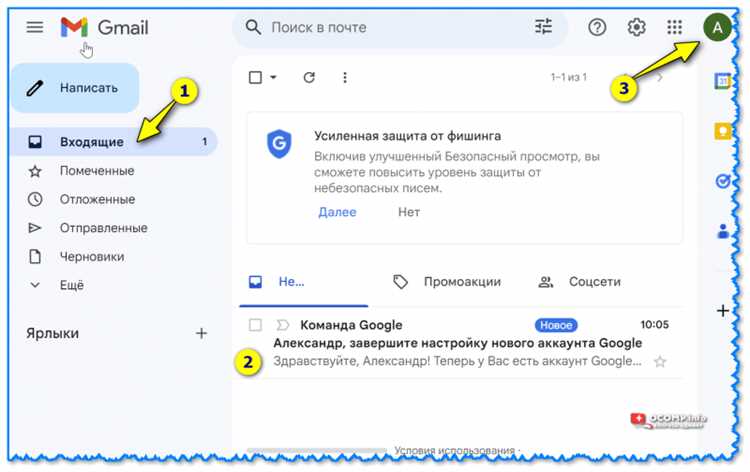The image size is (750, 472).
Task: Star the Команда Google email
Action: point(660,362)
